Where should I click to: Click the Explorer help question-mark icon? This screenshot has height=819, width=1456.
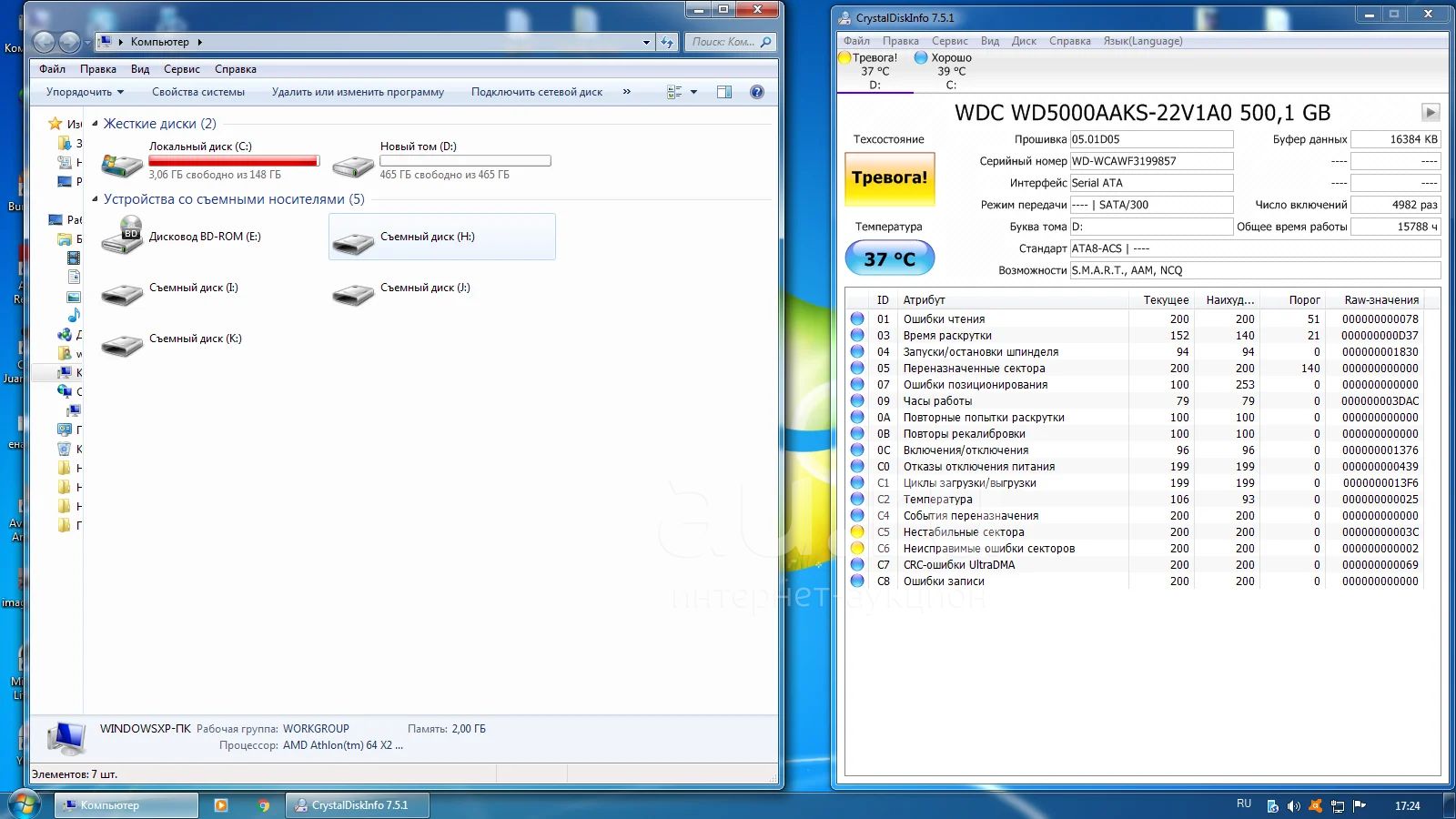(756, 92)
